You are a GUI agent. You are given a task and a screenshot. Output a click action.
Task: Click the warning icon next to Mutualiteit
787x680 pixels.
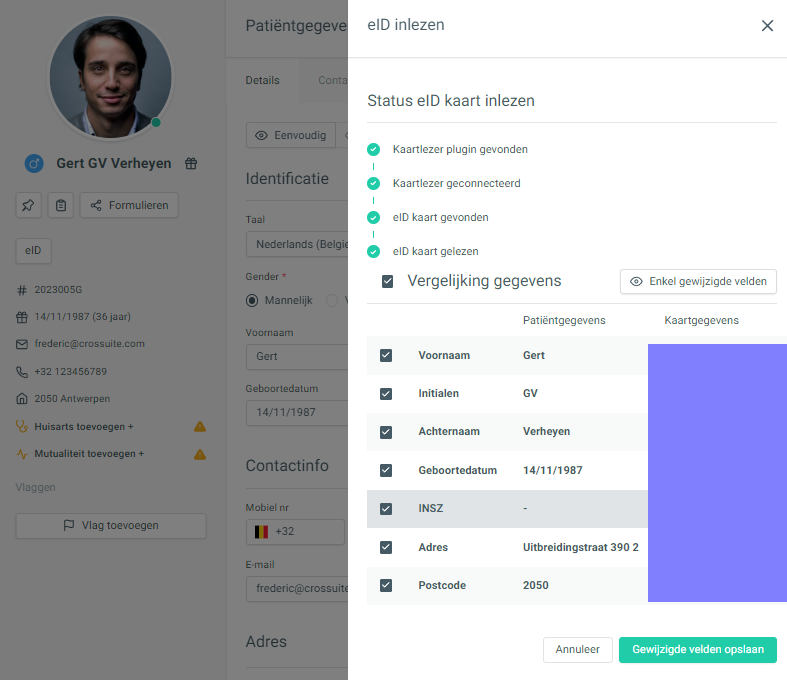[x=200, y=453]
